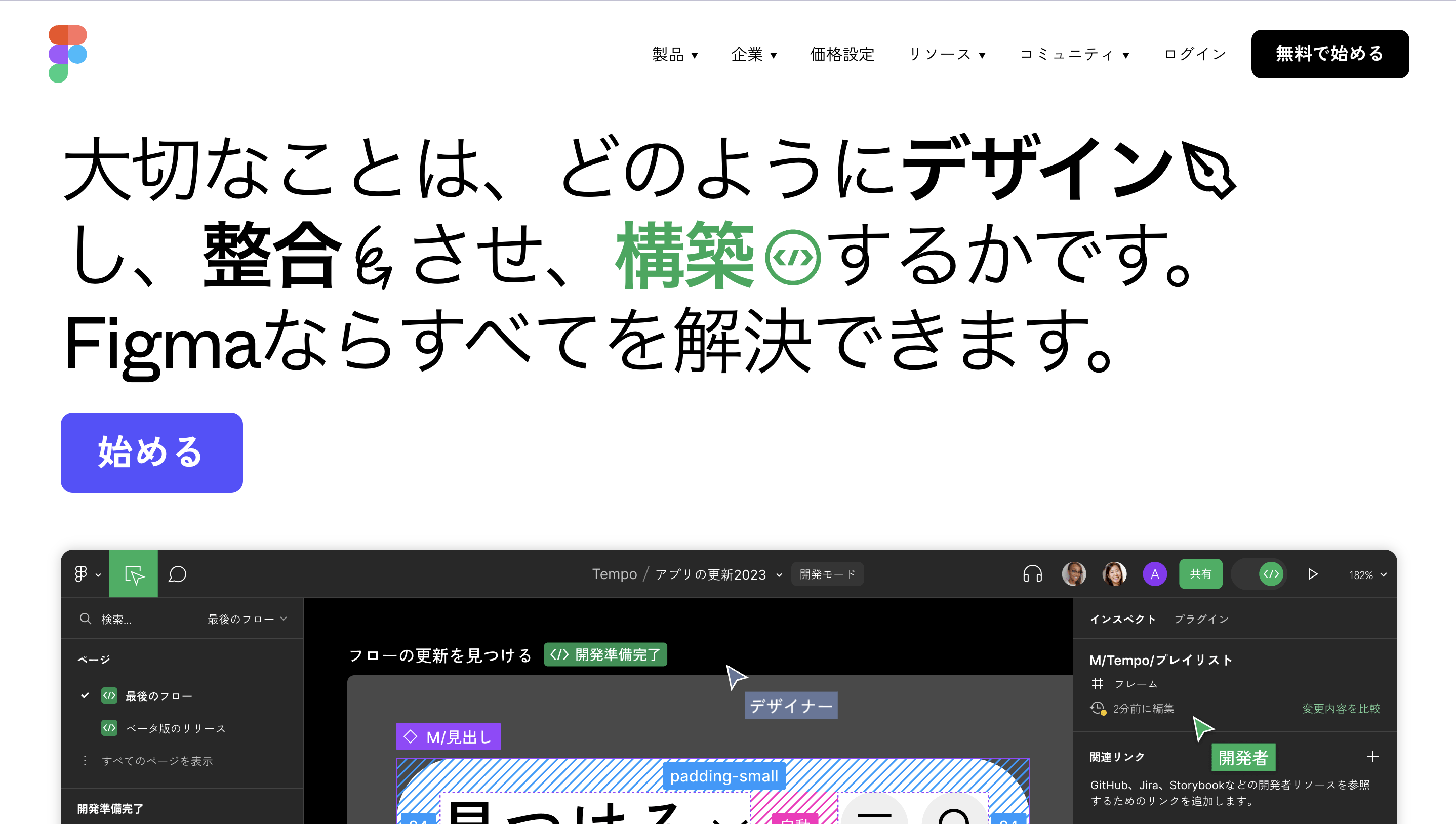
Task: Click the blue 始める button
Action: (x=152, y=452)
